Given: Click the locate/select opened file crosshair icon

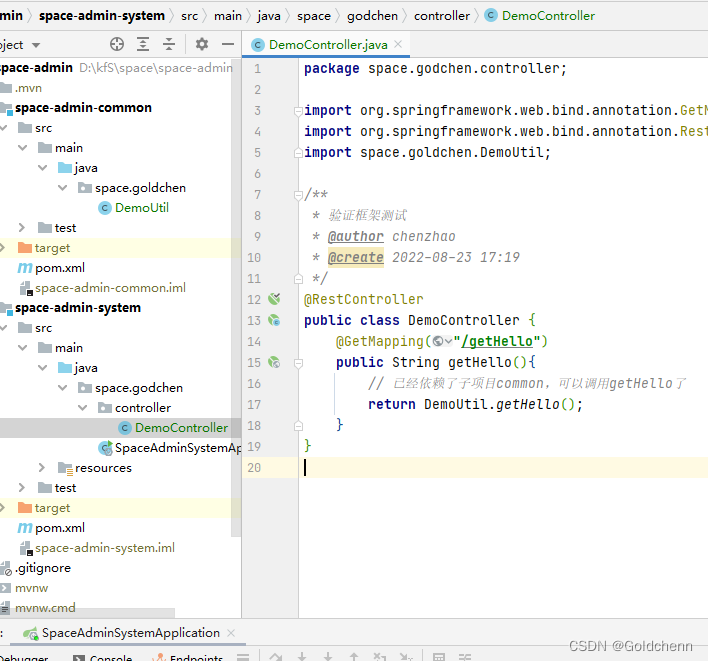Looking at the screenshot, I should point(117,44).
